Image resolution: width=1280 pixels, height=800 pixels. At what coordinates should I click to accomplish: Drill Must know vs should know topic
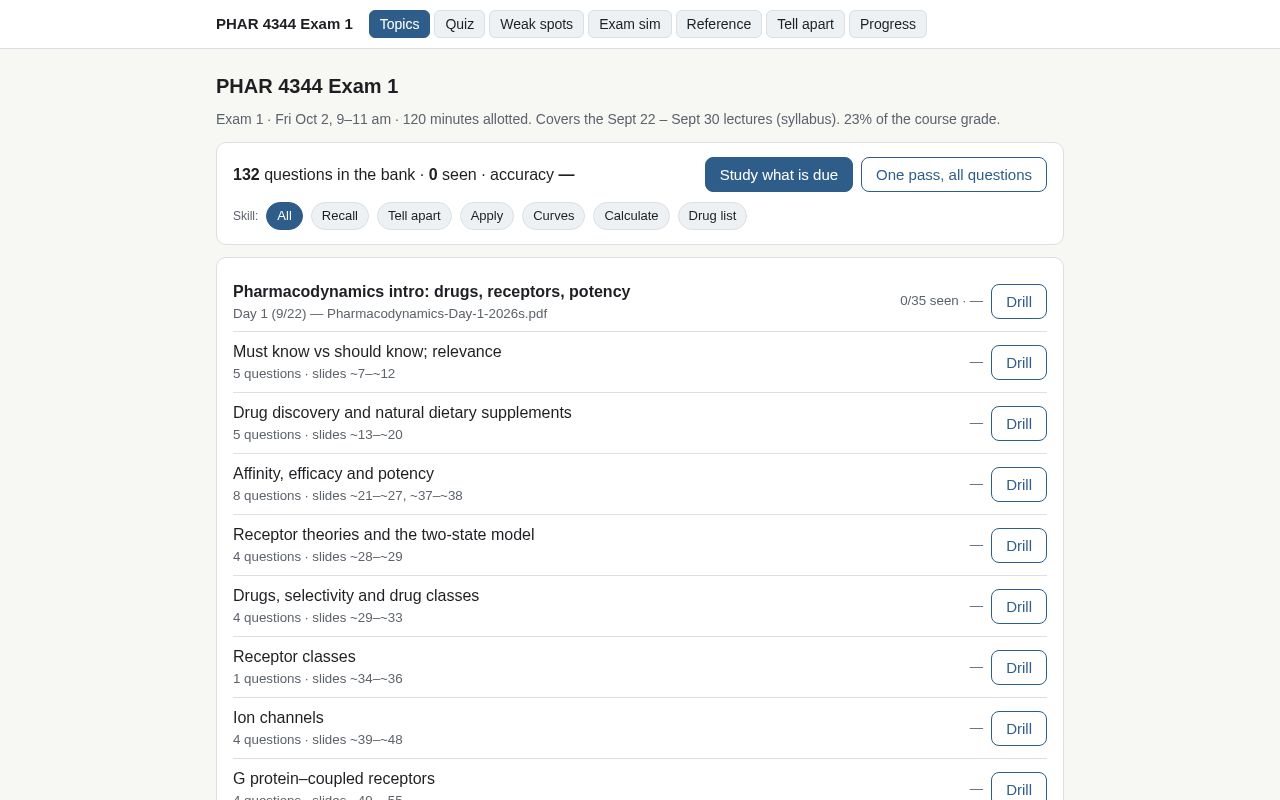1019,363
